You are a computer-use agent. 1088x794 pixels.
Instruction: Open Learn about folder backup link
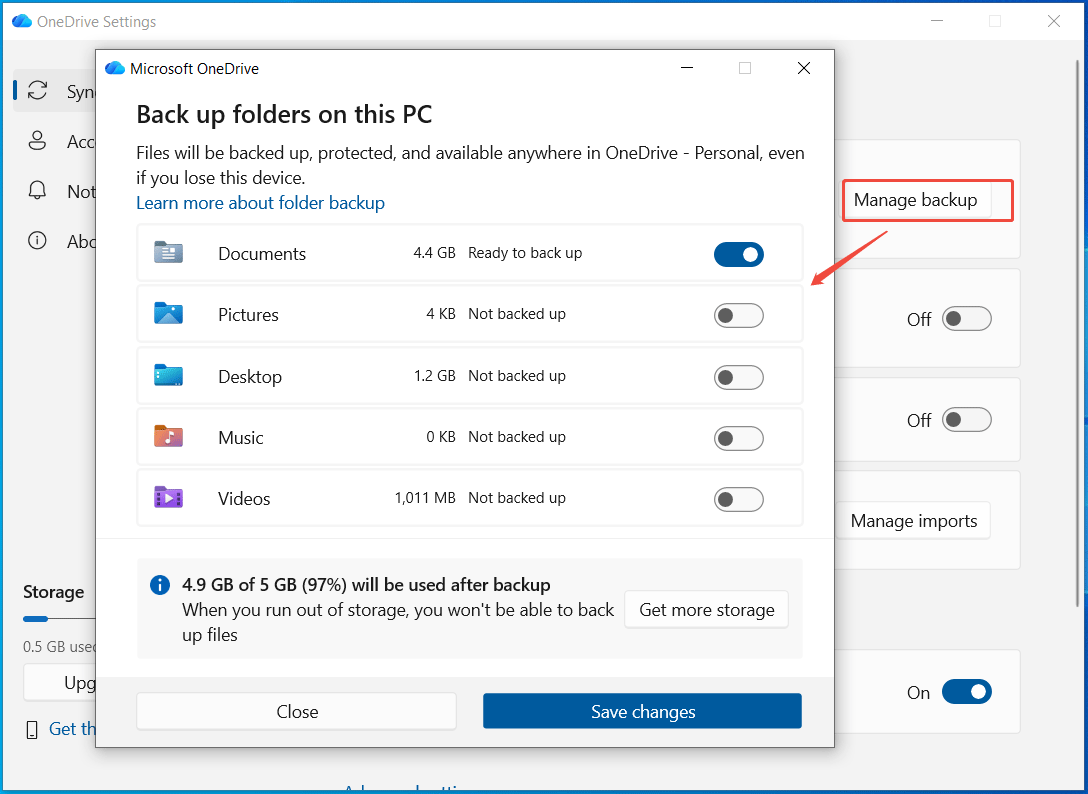pos(260,203)
